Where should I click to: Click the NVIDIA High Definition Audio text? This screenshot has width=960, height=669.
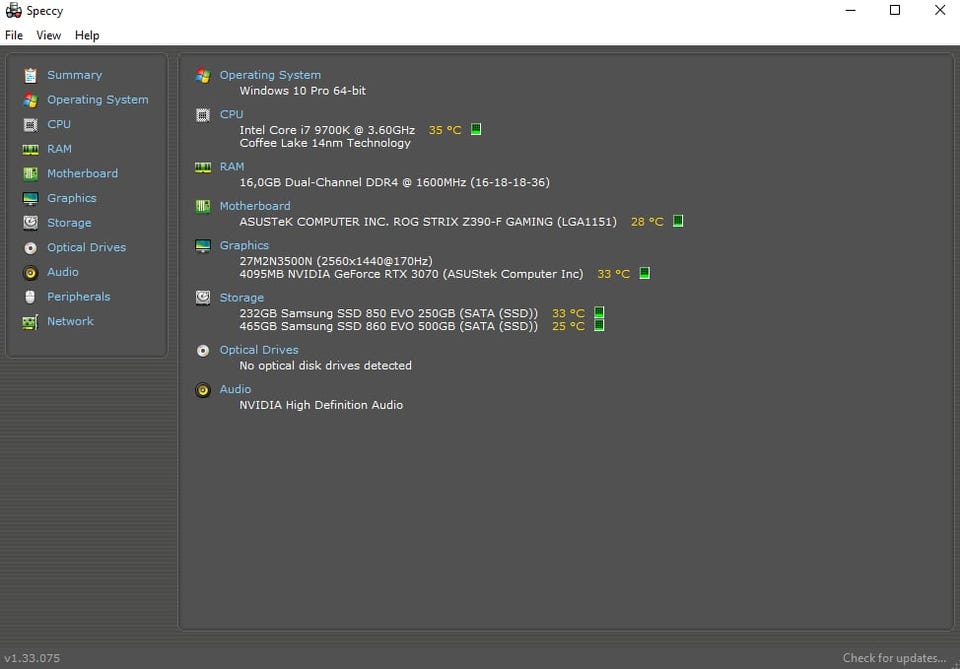tap(321, 405)
